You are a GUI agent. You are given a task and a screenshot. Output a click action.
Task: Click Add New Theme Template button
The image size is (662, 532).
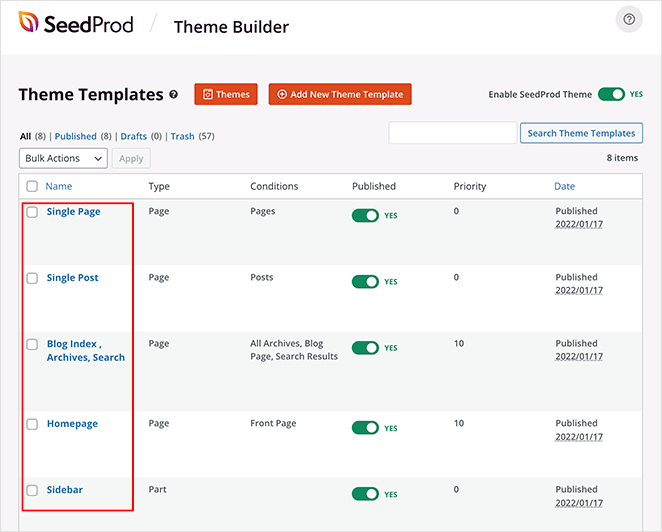[340, 95]
